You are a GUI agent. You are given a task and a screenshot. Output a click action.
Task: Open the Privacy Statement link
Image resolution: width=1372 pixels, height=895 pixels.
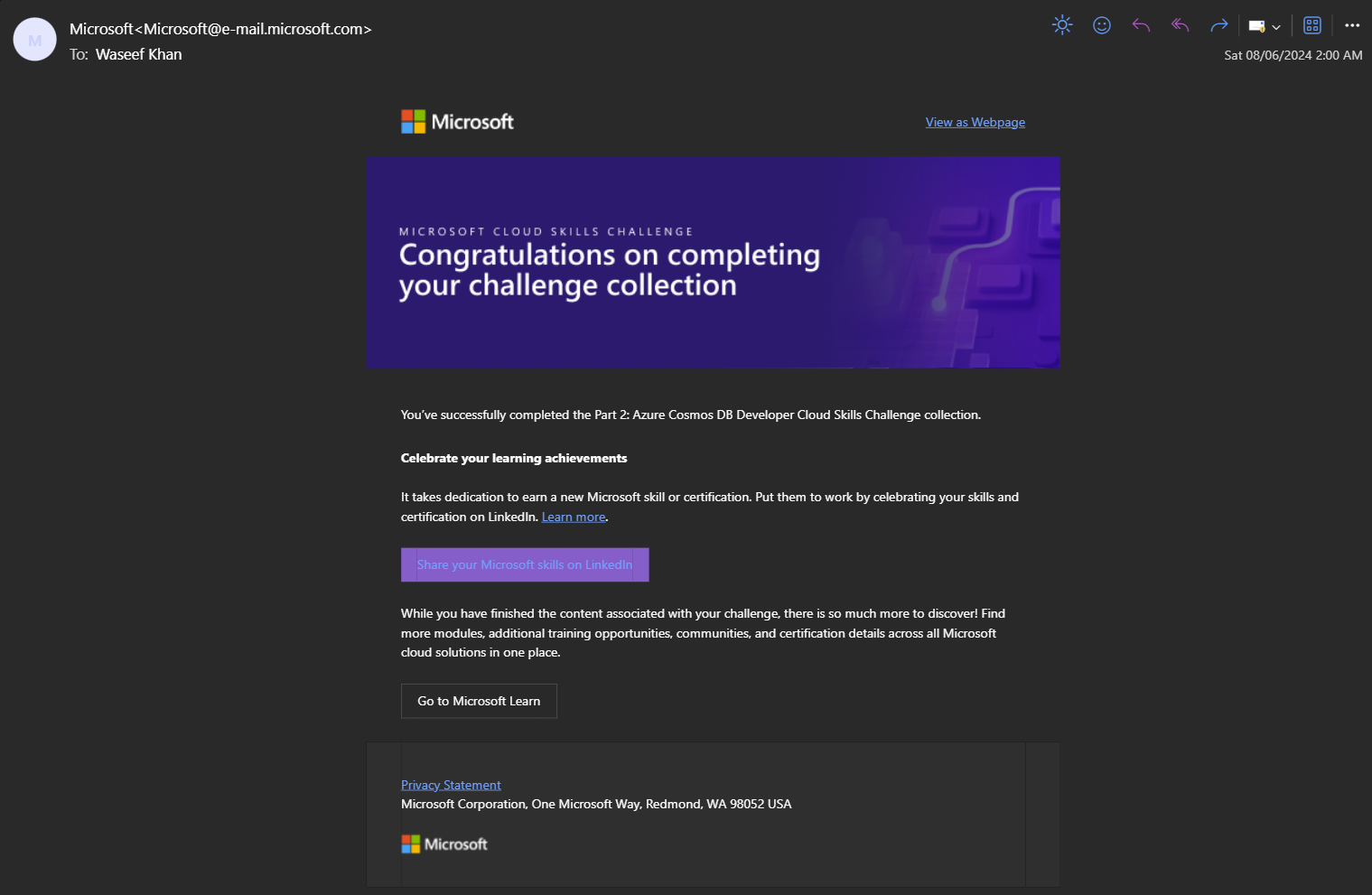click(451, 785)
